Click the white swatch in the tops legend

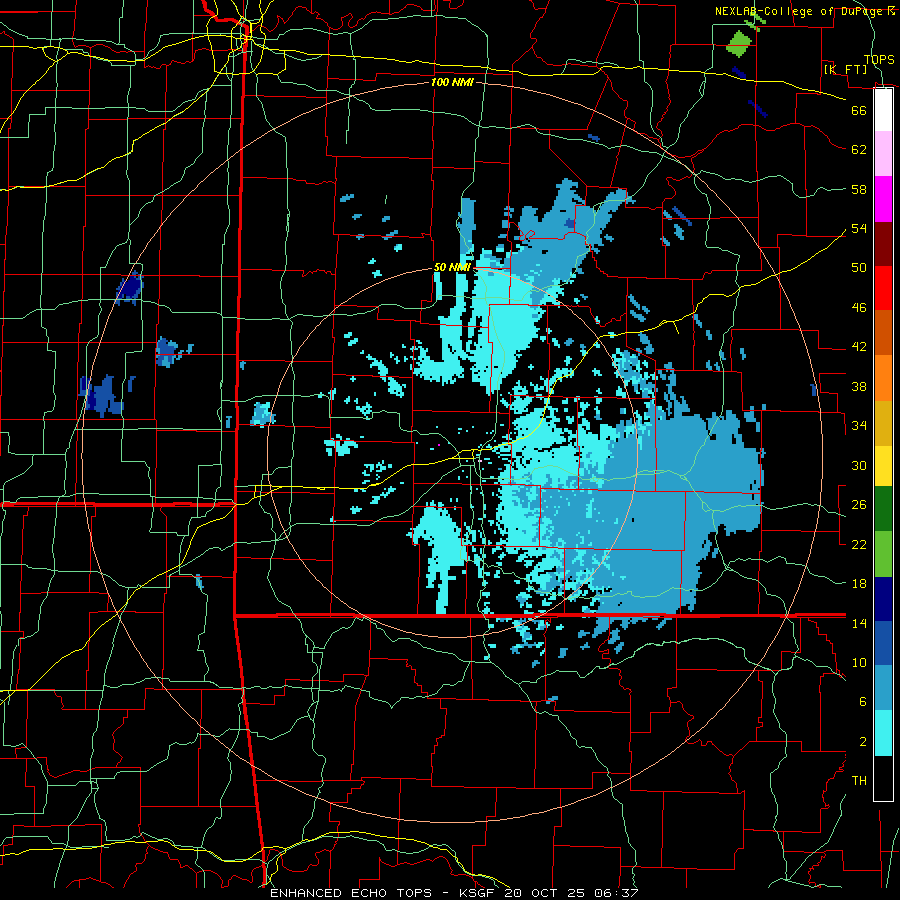(883, 110)
